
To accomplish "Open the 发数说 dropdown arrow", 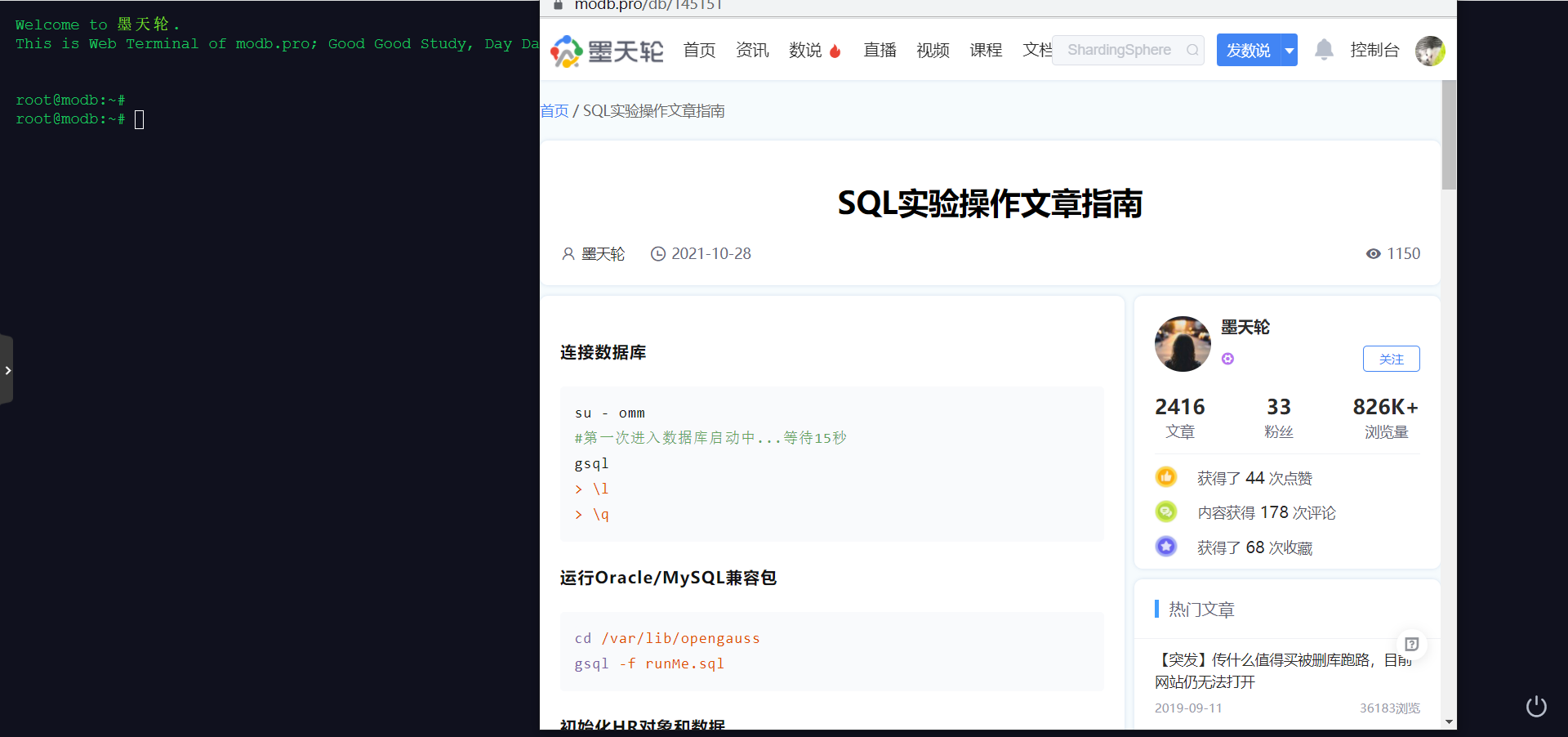I will [1289, 50].
